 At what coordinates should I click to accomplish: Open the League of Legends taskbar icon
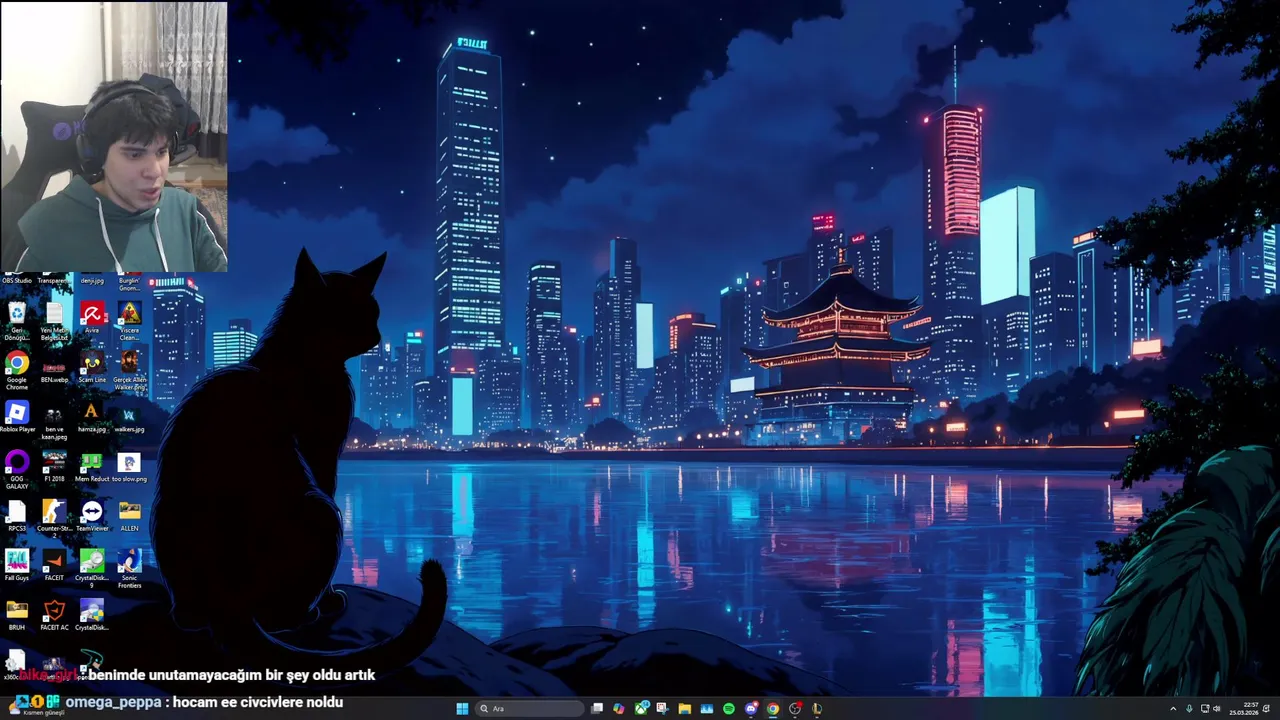(817, 709)
